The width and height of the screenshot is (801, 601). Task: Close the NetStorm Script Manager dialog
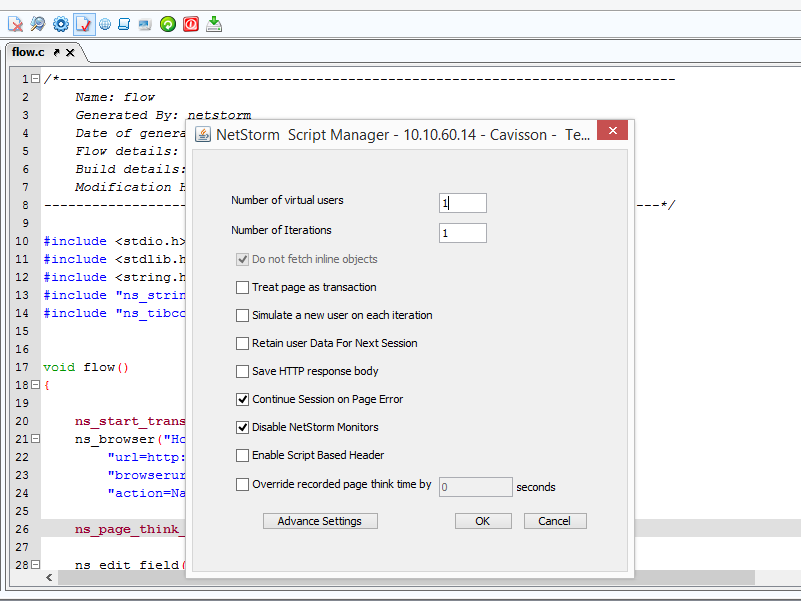[612, 130]
